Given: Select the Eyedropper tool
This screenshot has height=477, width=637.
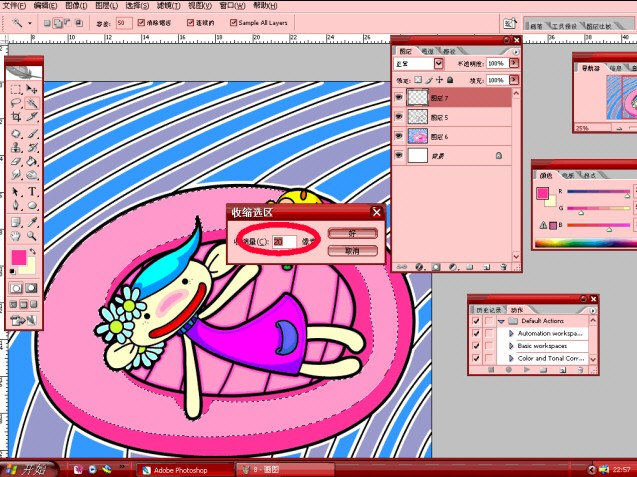Looking at the screenshot, I should click(32, 222).
